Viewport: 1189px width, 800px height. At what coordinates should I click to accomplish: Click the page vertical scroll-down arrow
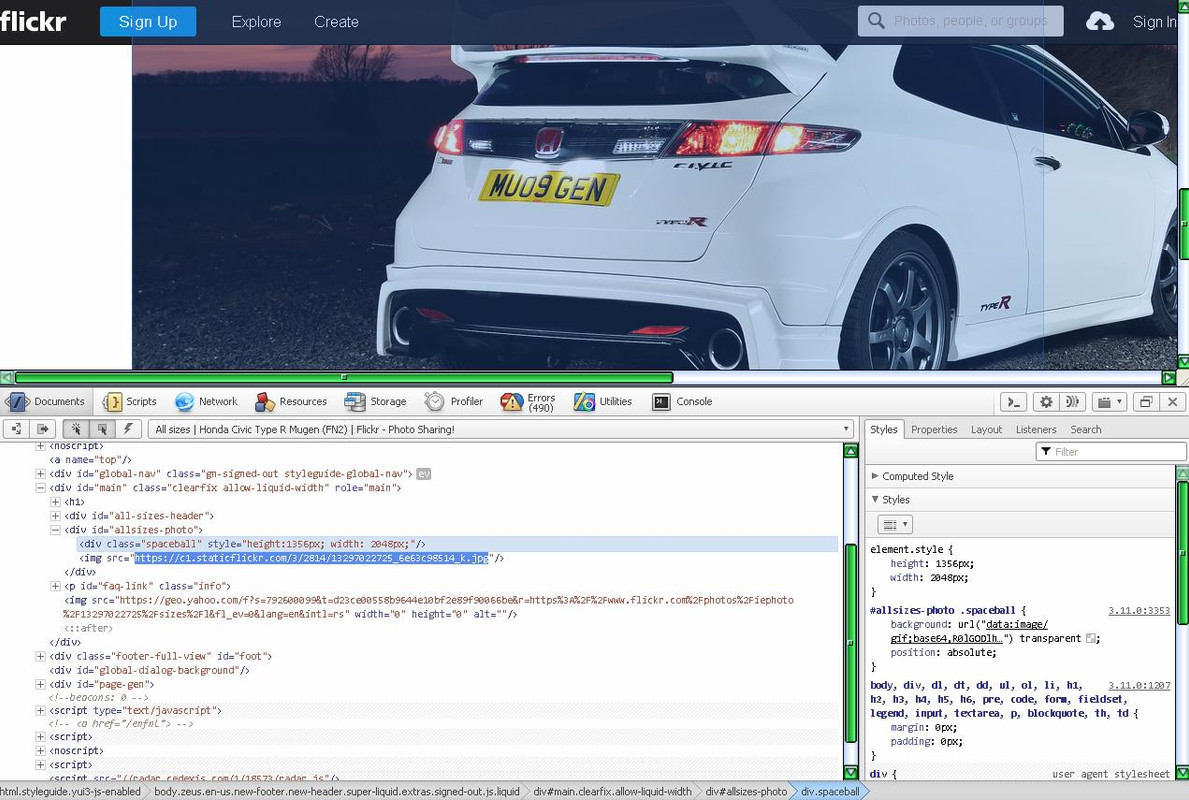pos(1182,362)
